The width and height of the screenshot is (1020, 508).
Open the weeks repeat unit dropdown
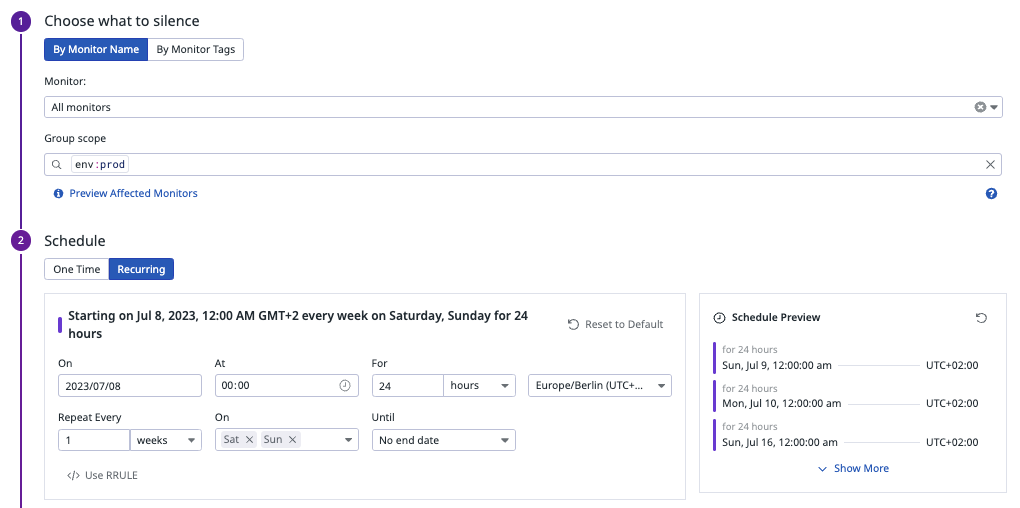click(166, 440)
